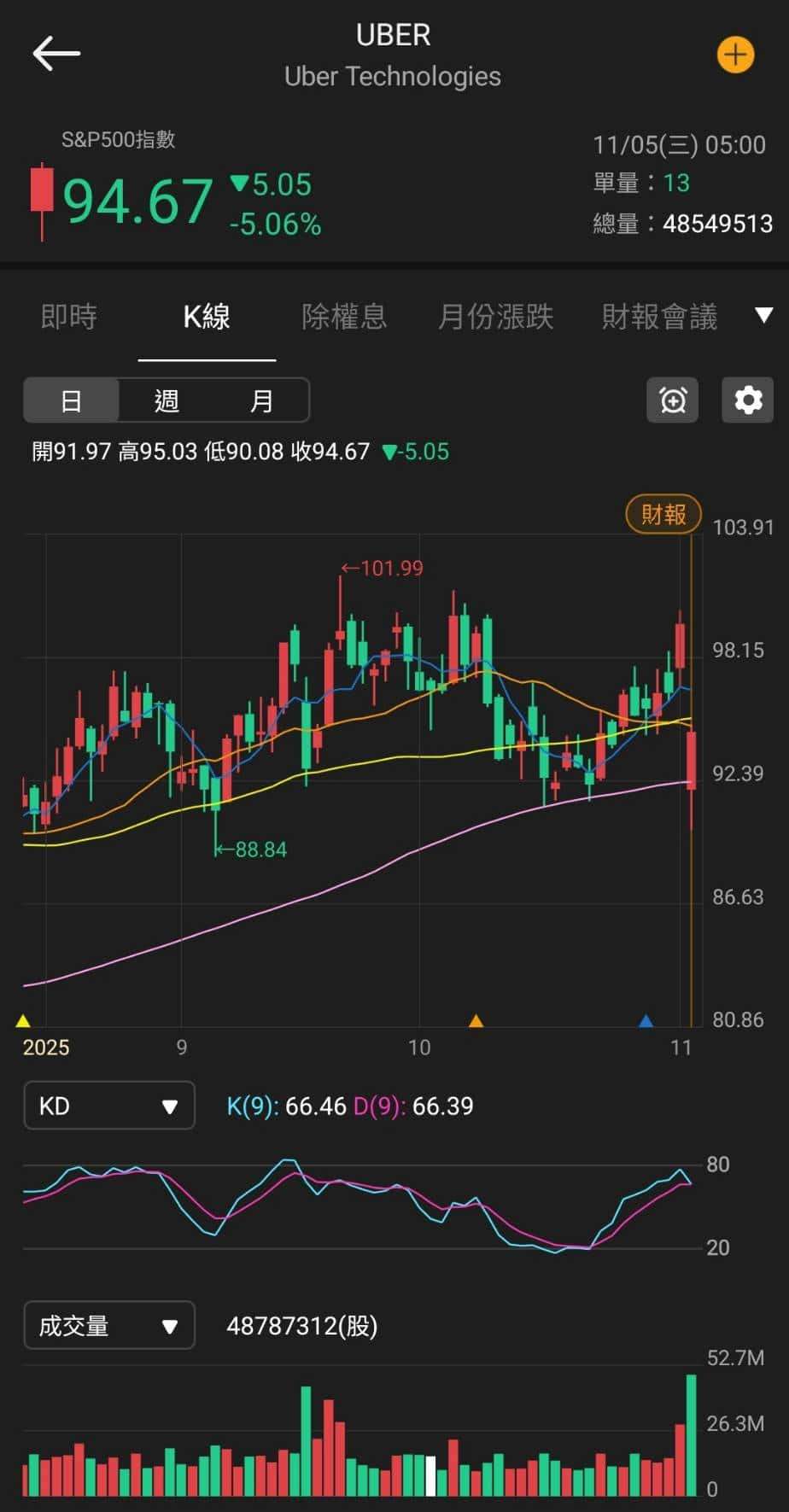Screen dimensions: 789x1512
Task: Tap the blue triangle marker on timeline
Action: [x=646, y=1020]
